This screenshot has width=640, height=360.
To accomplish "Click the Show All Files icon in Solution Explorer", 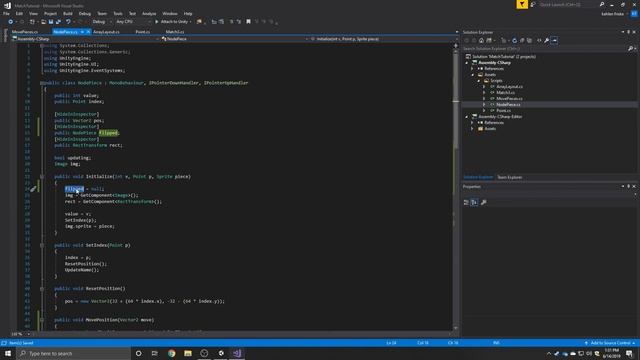I will pos(529,40).
